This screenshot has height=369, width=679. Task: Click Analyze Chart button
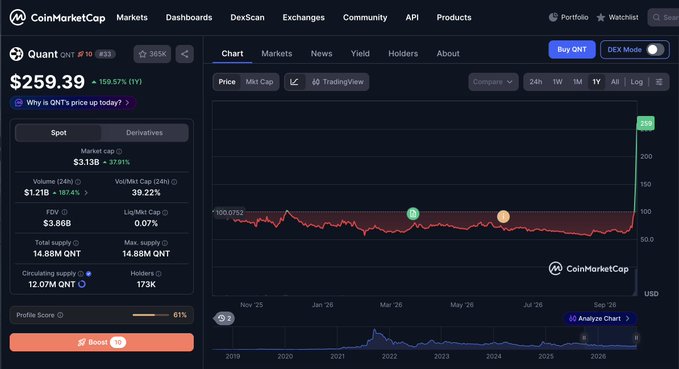point(599,319)
